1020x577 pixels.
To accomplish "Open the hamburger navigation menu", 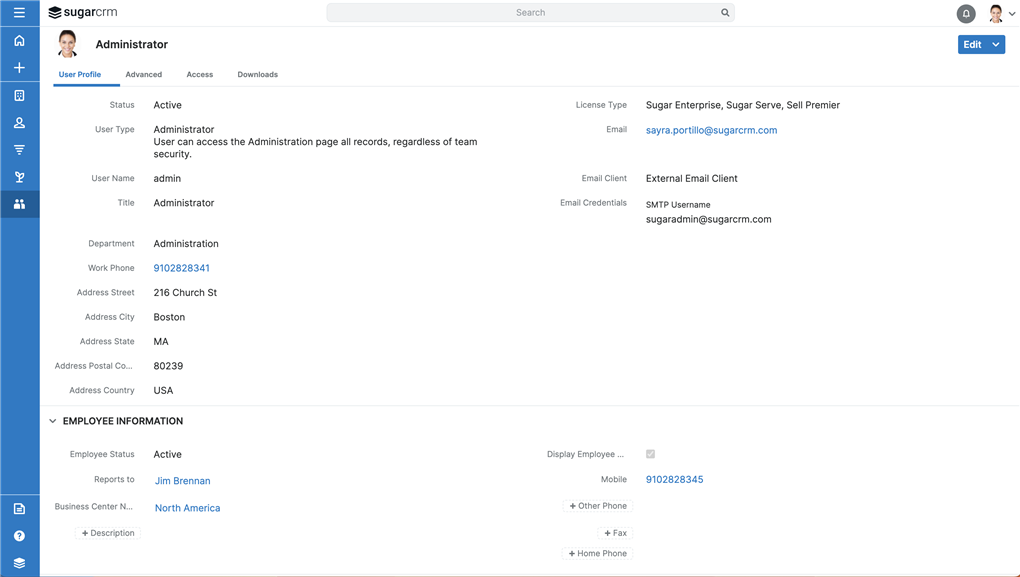I will pos(19,12).
